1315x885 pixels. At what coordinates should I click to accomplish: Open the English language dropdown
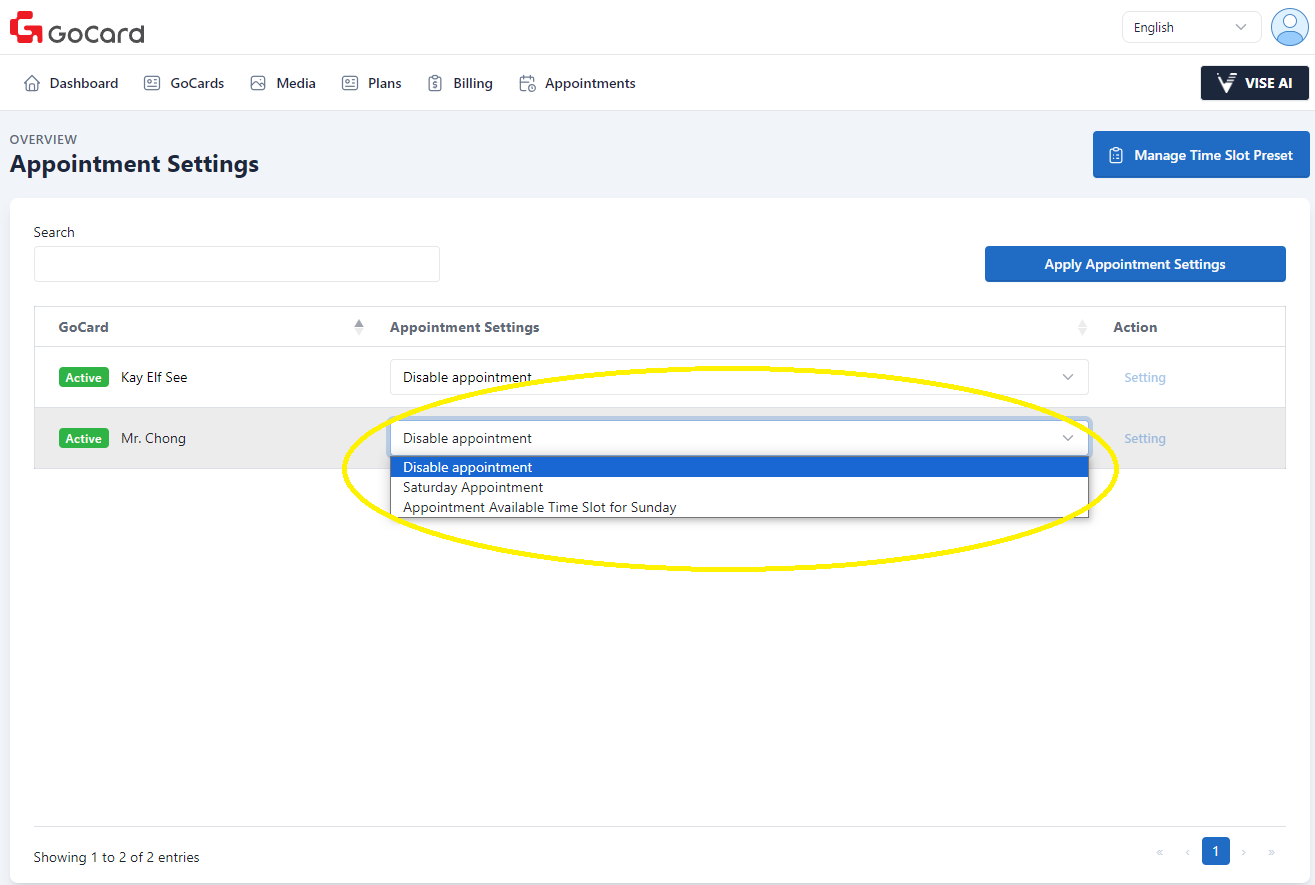(1190, 28)
